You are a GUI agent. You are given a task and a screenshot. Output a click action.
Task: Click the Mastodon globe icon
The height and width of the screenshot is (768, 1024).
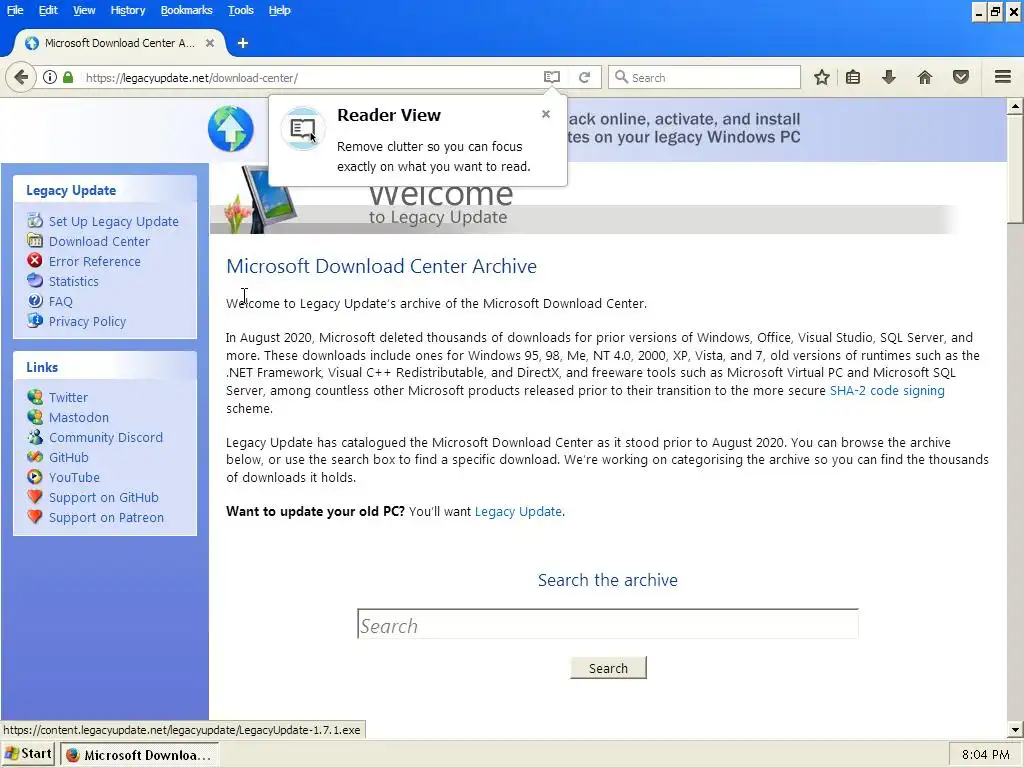(35, 417)
